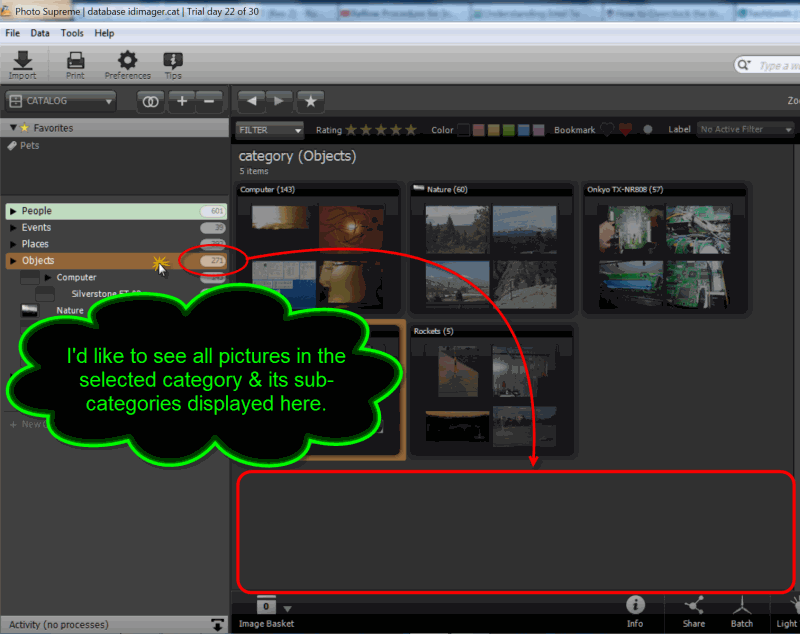Toggle the gray dot bookmark filter
Image resolution: width=800 pixels, height=634 pixels.
tap(647, 130)
